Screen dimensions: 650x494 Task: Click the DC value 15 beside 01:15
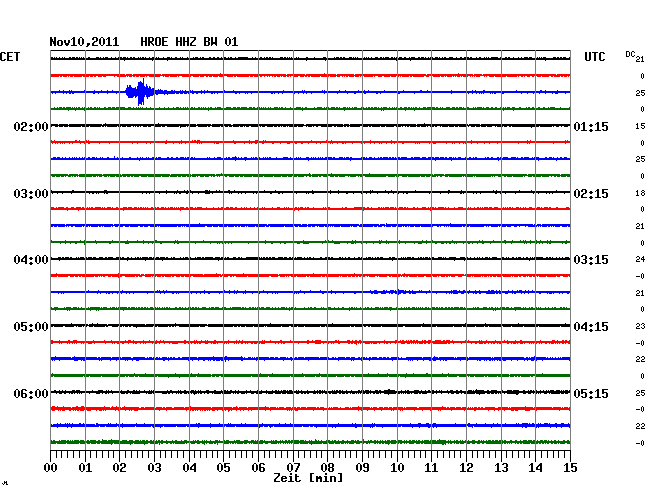[x=640, y=126]
